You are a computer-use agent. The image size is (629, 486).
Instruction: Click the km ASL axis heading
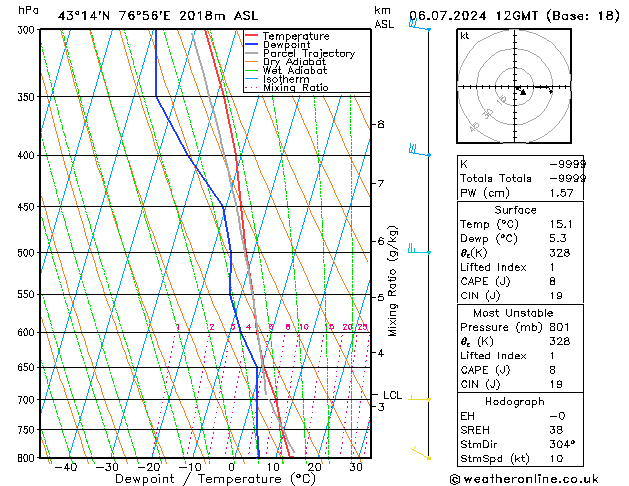coord(384,17)
